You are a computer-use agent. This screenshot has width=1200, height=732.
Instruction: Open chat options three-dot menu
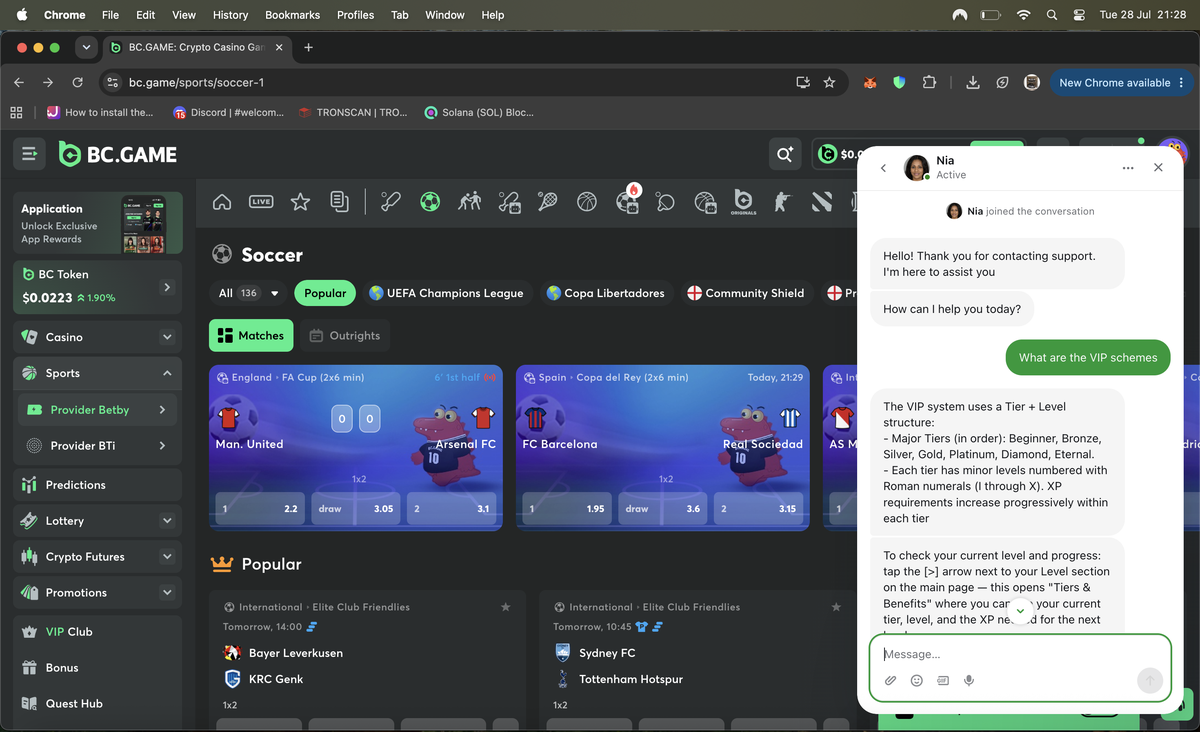coord(1128,168)
